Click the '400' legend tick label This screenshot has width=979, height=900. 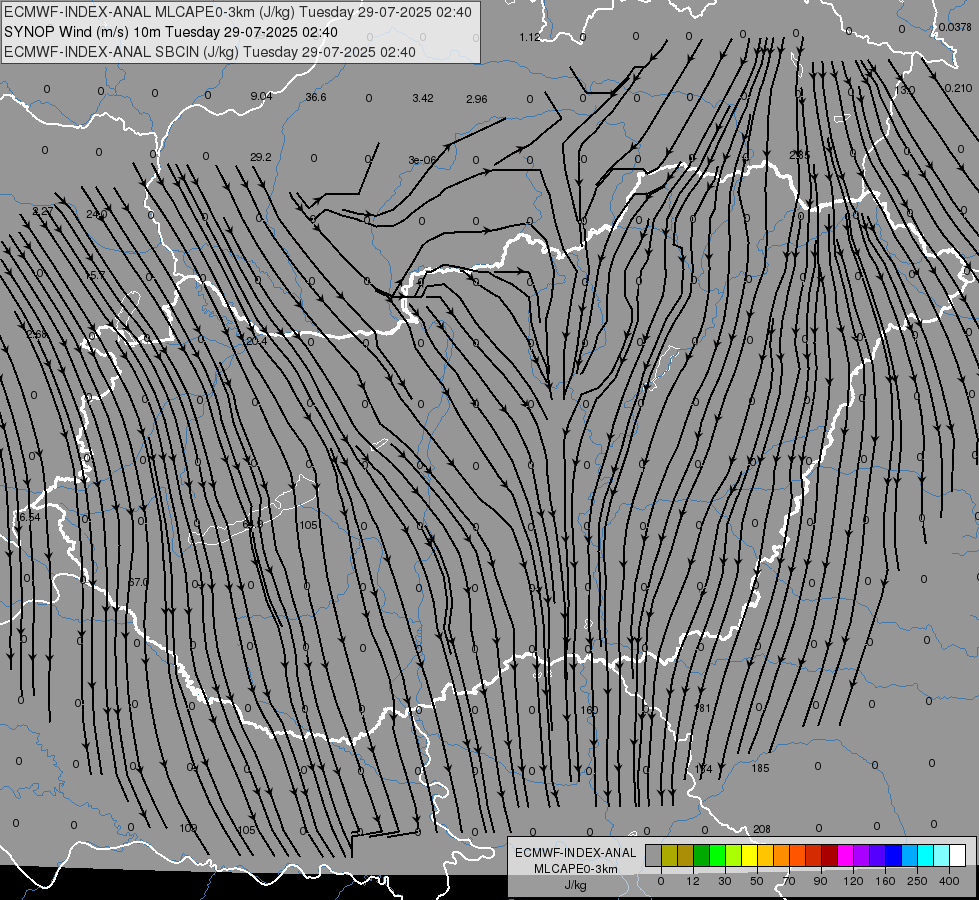(x=949, y=881)
